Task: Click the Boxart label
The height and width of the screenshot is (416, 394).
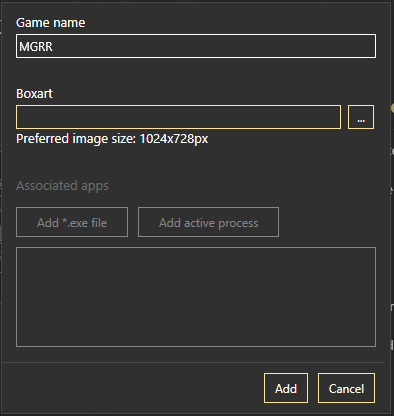Action: (x=34, y=94)
